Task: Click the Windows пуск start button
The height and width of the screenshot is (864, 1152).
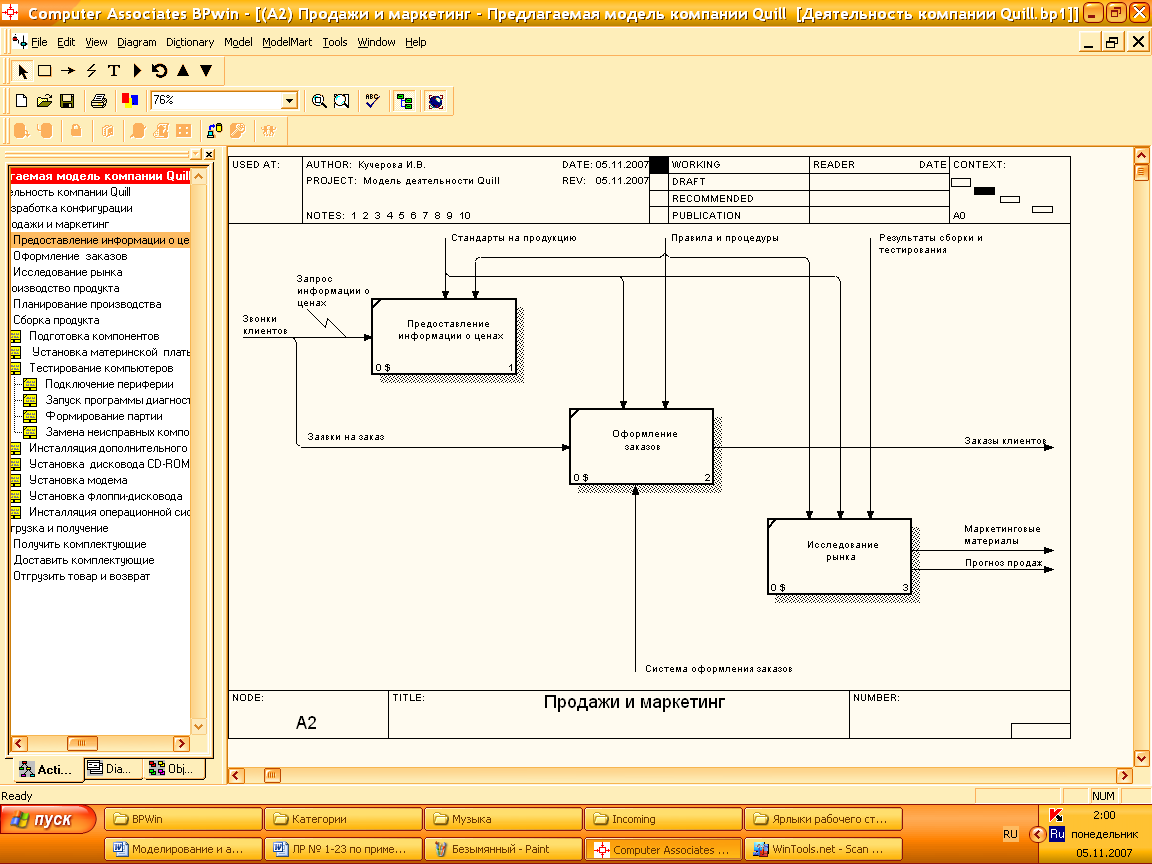Action: [x=48, y=819]
